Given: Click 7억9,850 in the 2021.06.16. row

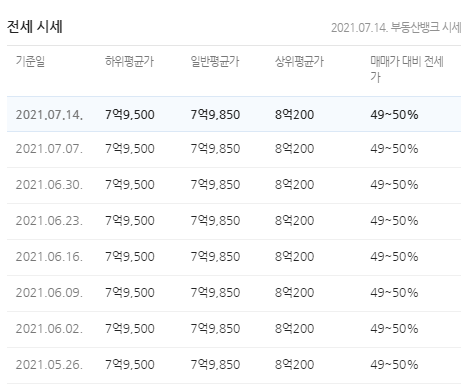Looking at the screenshot, I should (x=215, y=257).
